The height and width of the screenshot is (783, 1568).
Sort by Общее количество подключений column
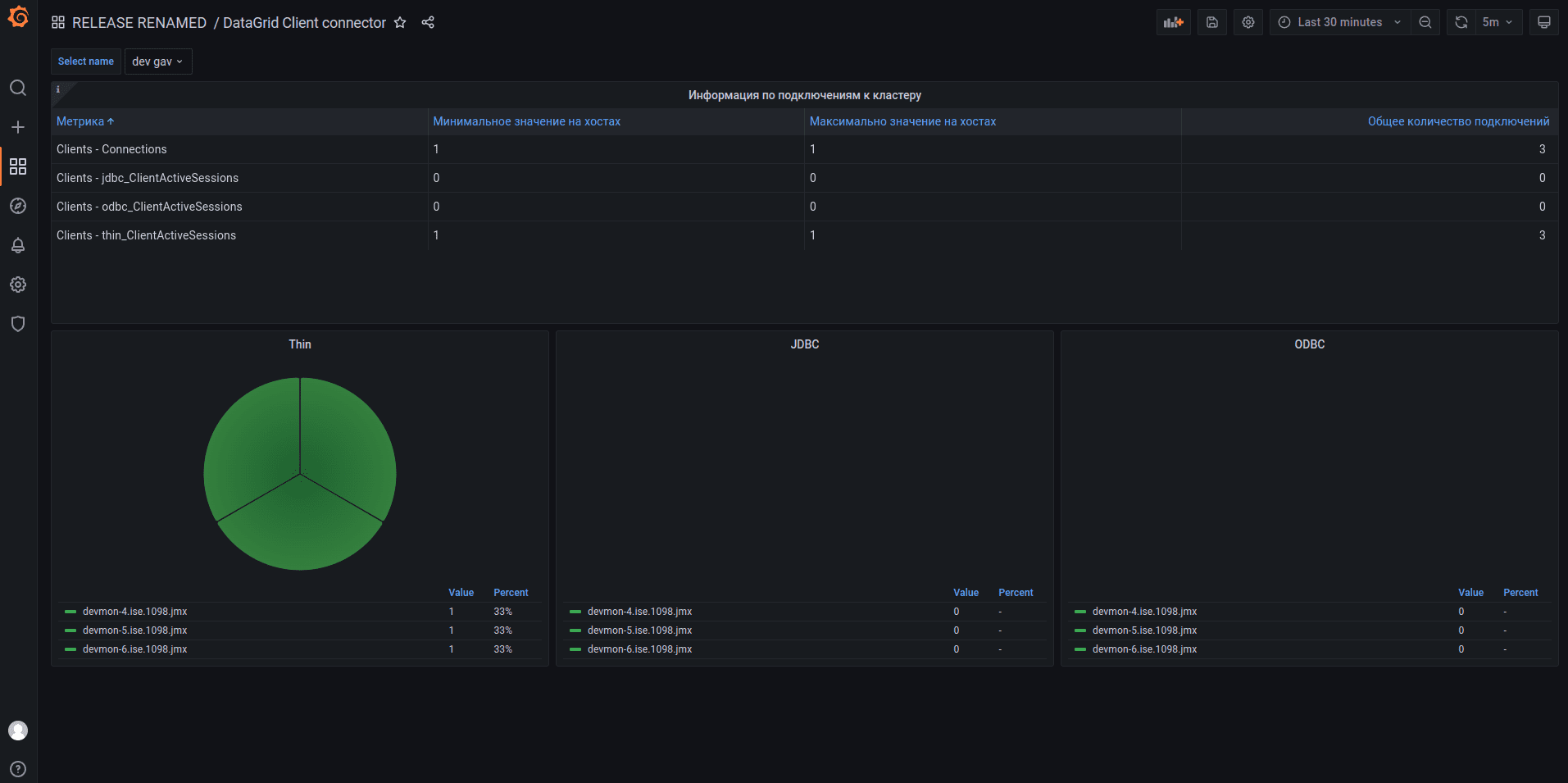(1457, 121)
